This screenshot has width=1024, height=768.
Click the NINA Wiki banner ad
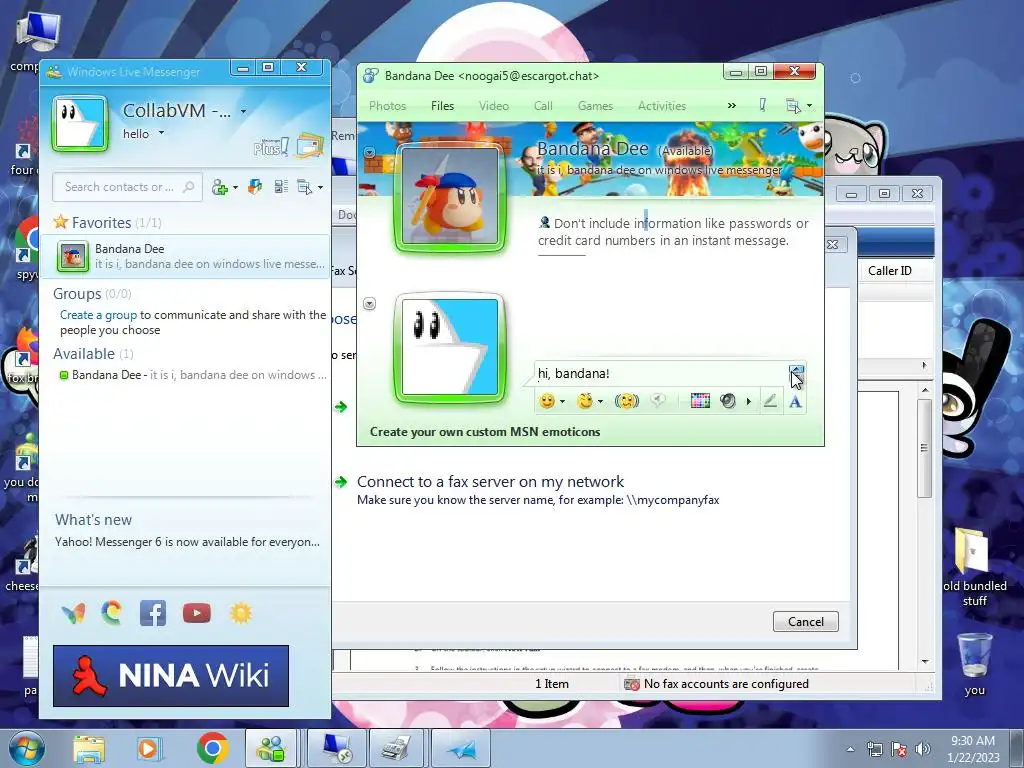170,676
